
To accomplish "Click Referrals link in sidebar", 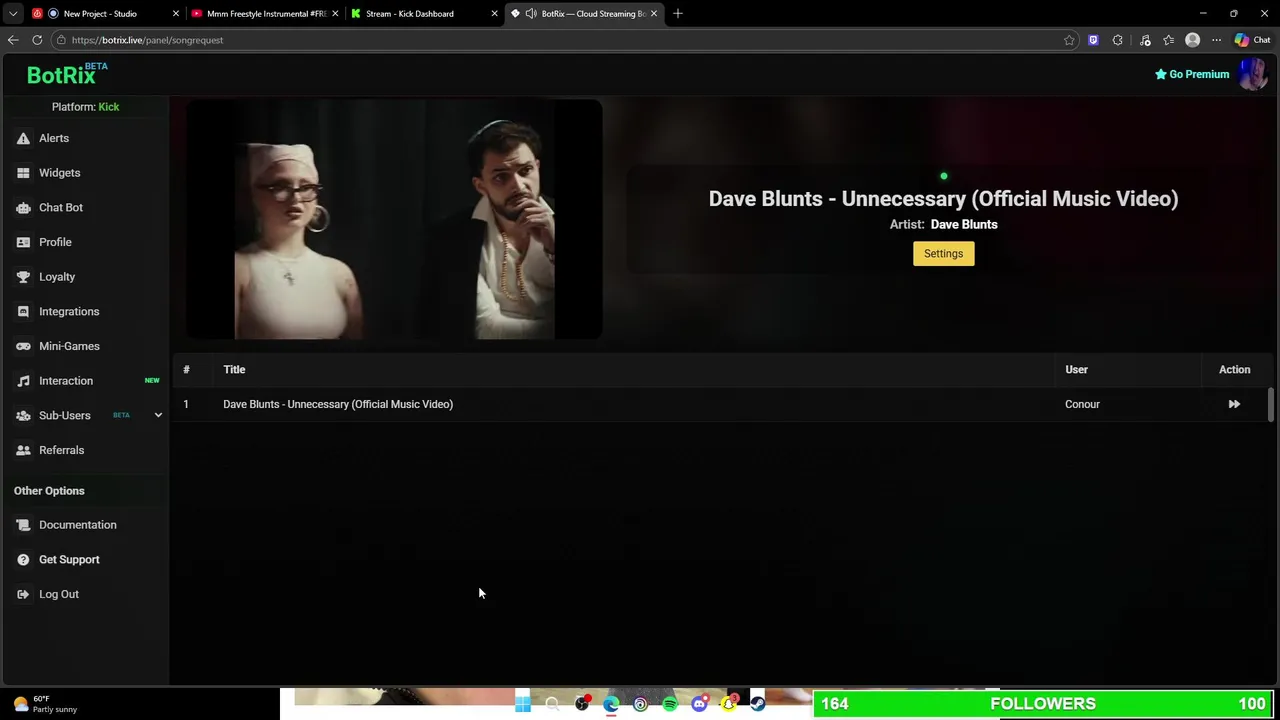I will click(x=61, y=450).
